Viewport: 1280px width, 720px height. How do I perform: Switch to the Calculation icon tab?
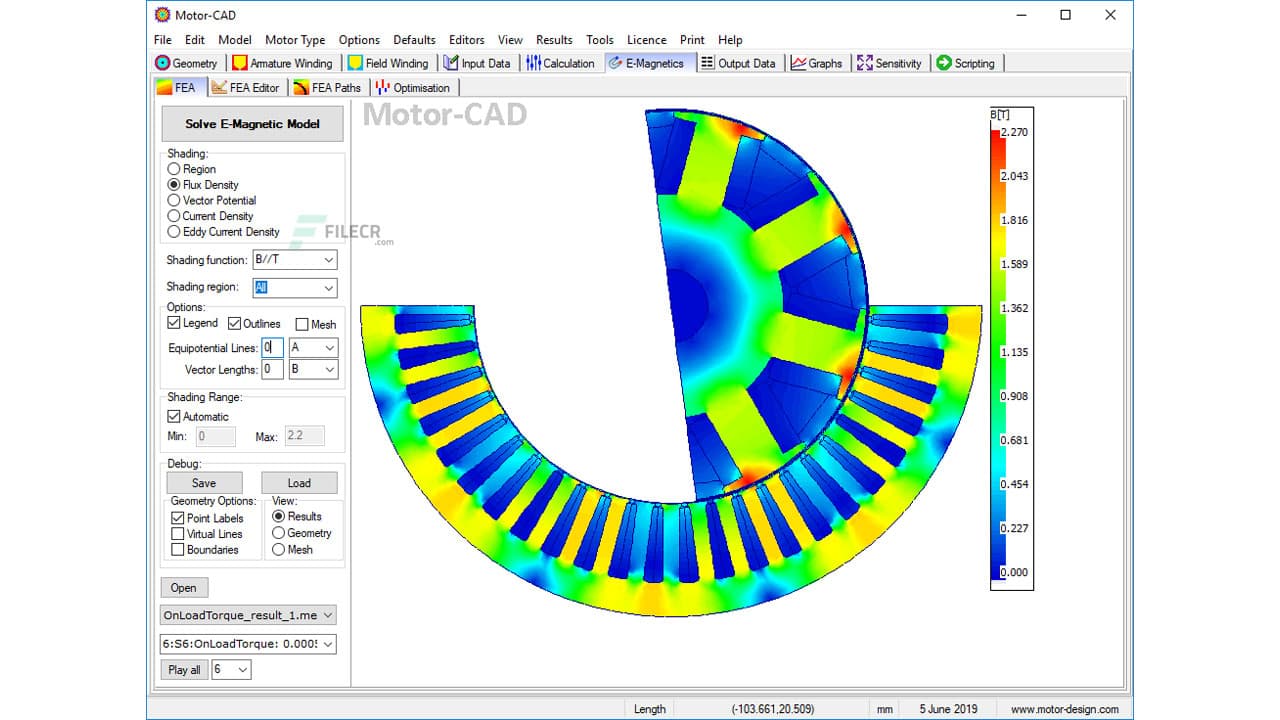533,62
